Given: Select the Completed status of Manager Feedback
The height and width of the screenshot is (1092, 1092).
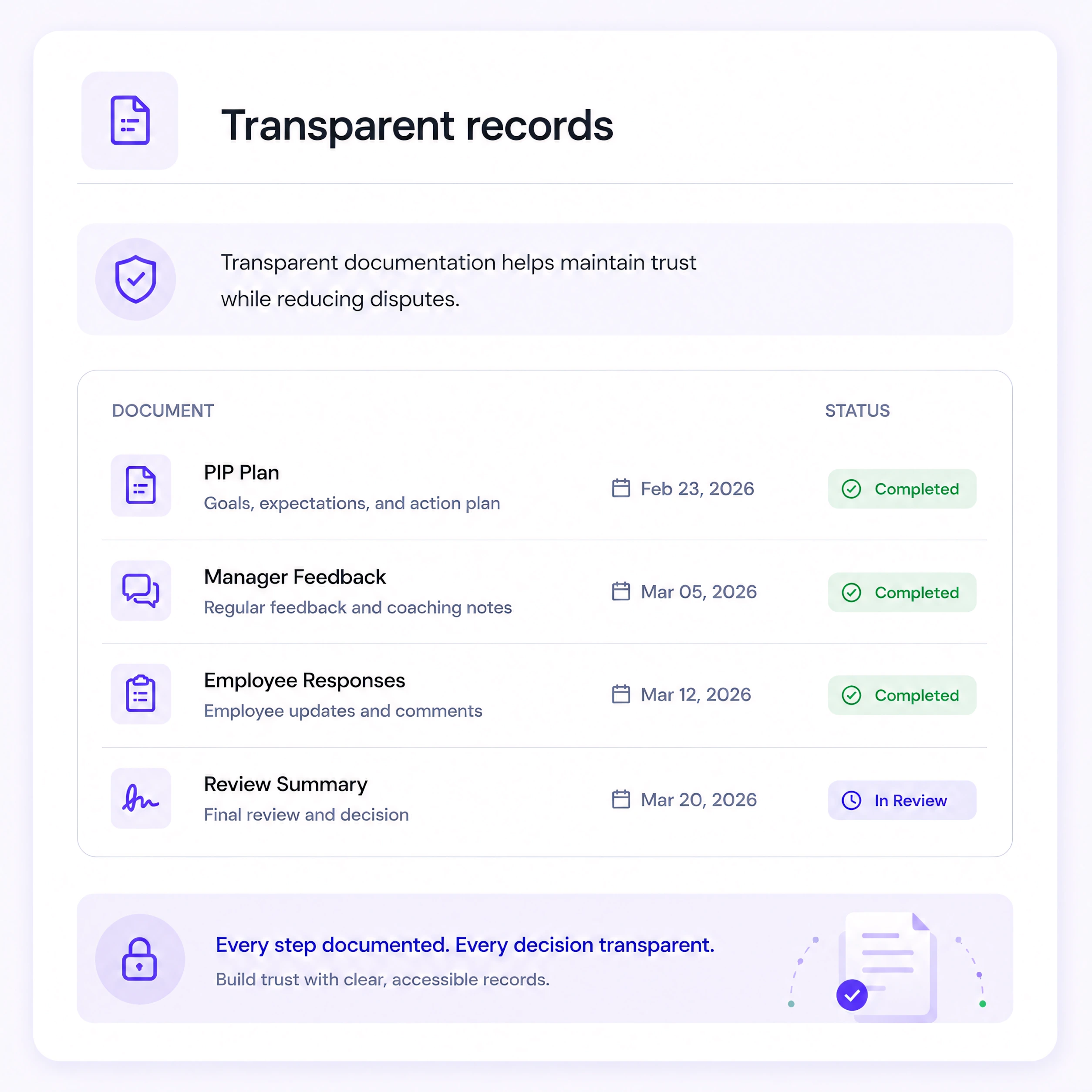Looking at the screenshot, I should [x=902, y=592].
